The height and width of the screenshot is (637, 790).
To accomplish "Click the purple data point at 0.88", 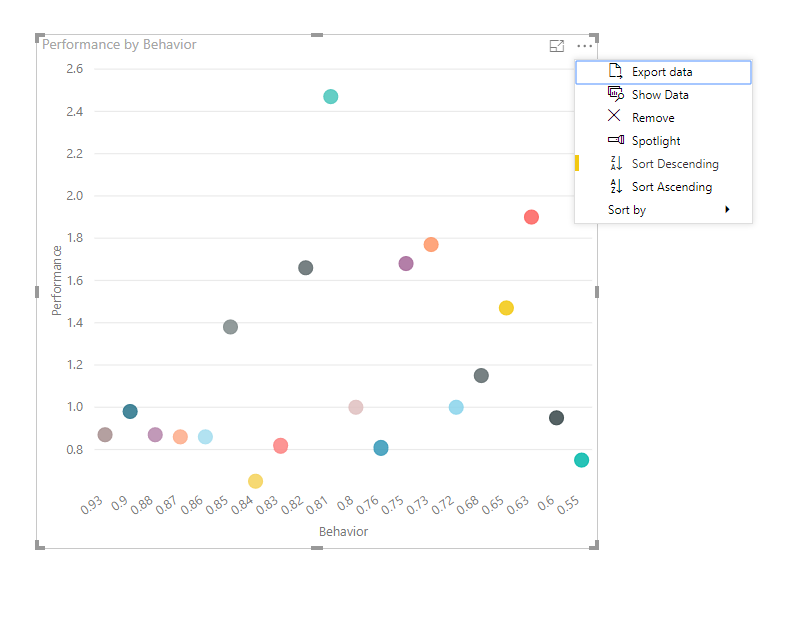I will [155, 434].
